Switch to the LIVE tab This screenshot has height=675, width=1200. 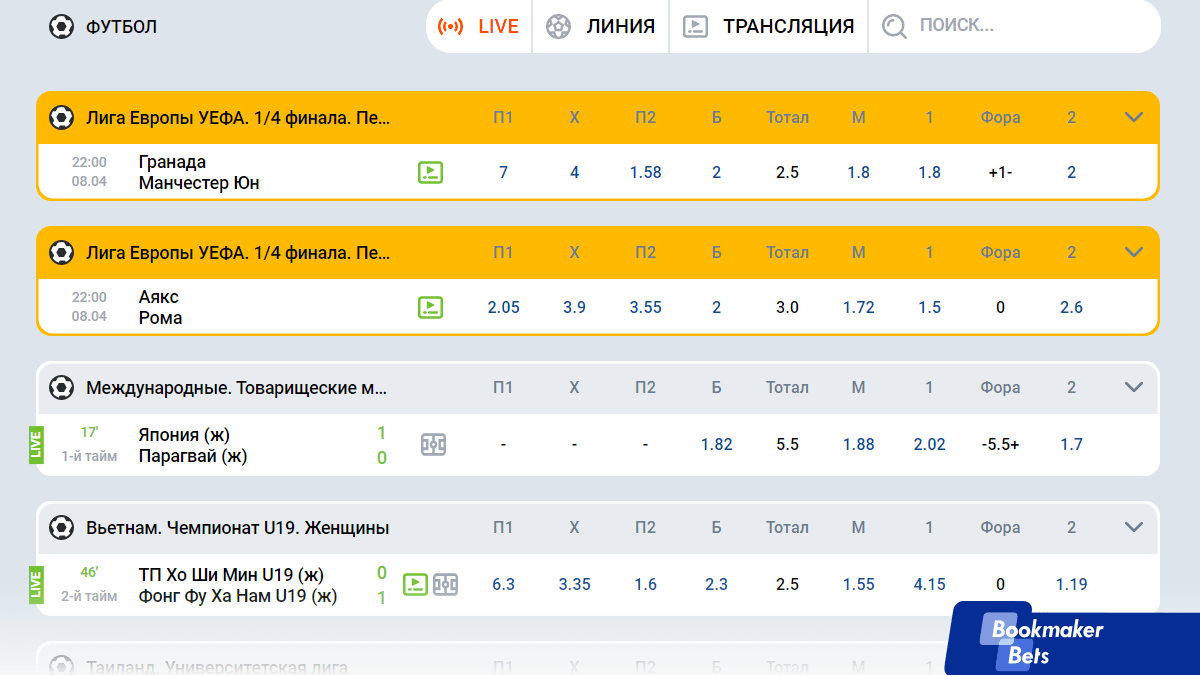[480, 27]
